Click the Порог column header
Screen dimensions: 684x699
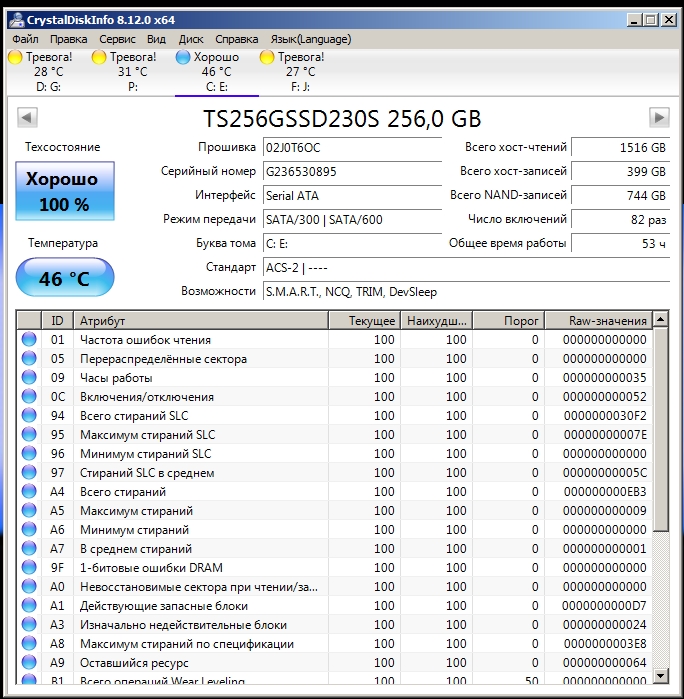click(x=508, y=321)
